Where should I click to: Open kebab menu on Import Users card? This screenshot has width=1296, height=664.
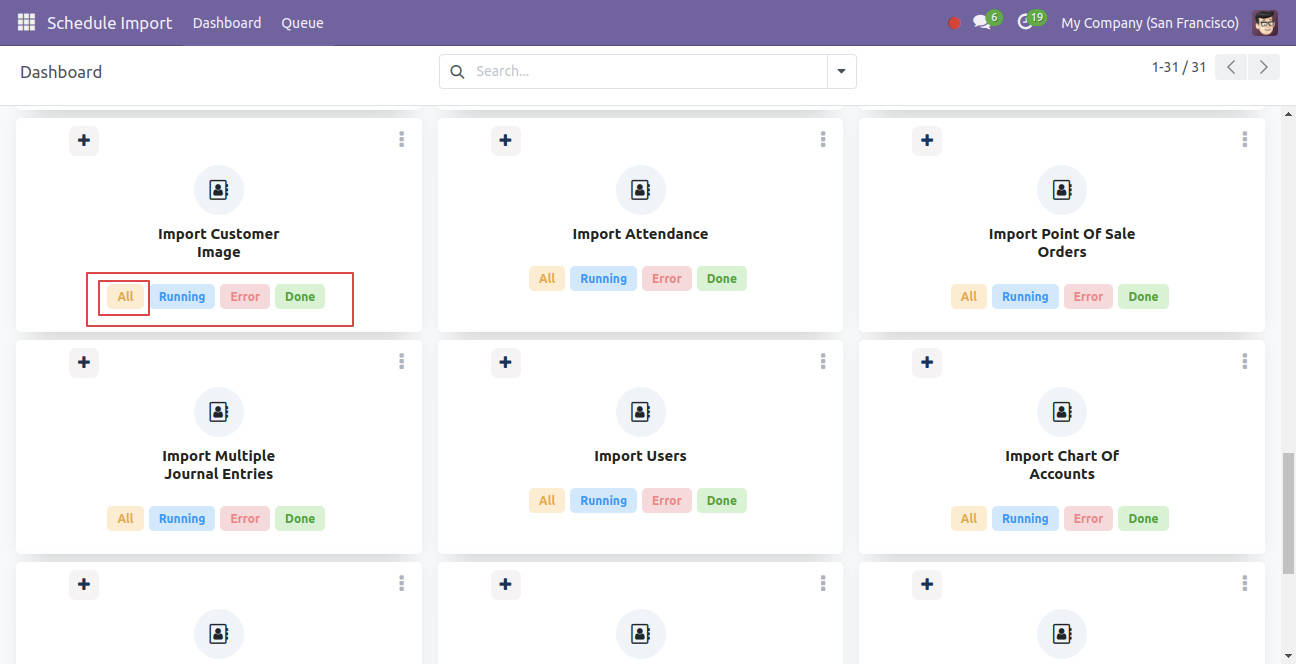point(823,362)
